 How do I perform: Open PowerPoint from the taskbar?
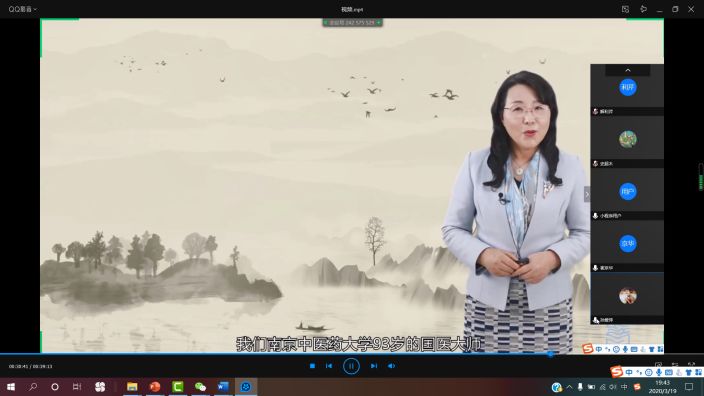155,387
